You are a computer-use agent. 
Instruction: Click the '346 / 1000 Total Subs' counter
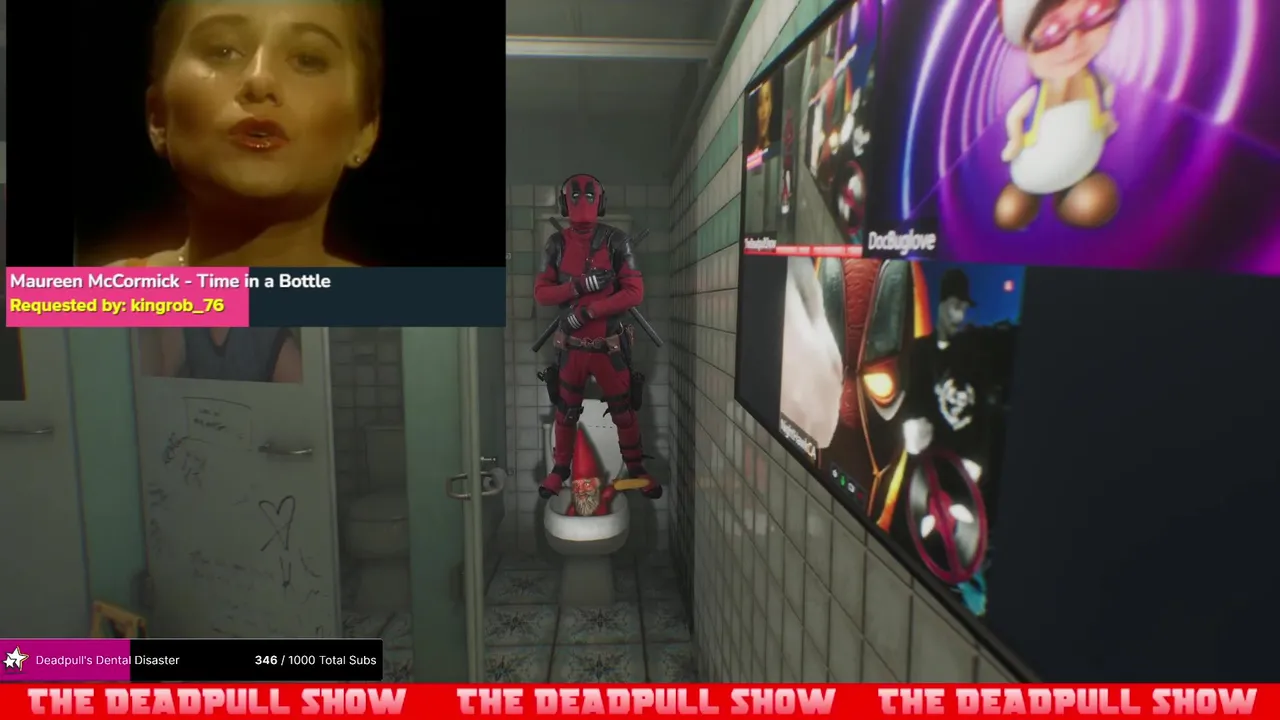315,660
